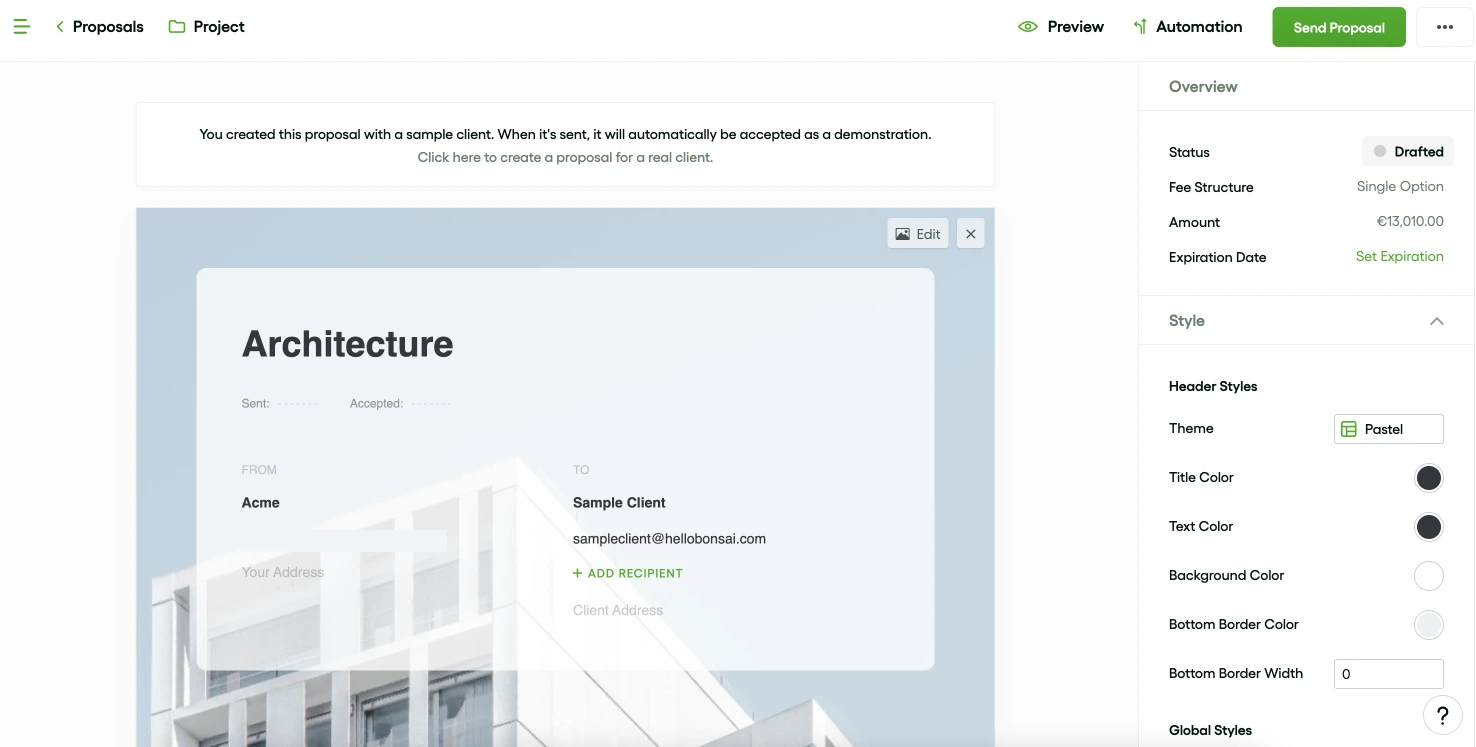Click the Project folder icon

click(x=178, y=26)
